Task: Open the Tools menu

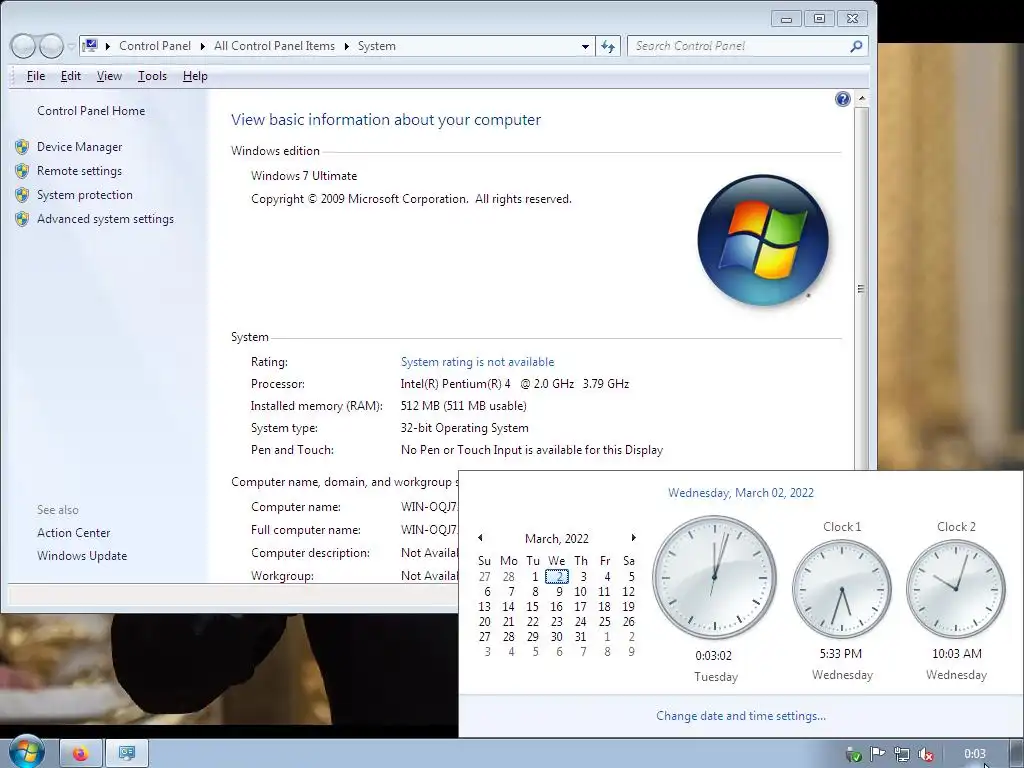Action: point(152,76)
